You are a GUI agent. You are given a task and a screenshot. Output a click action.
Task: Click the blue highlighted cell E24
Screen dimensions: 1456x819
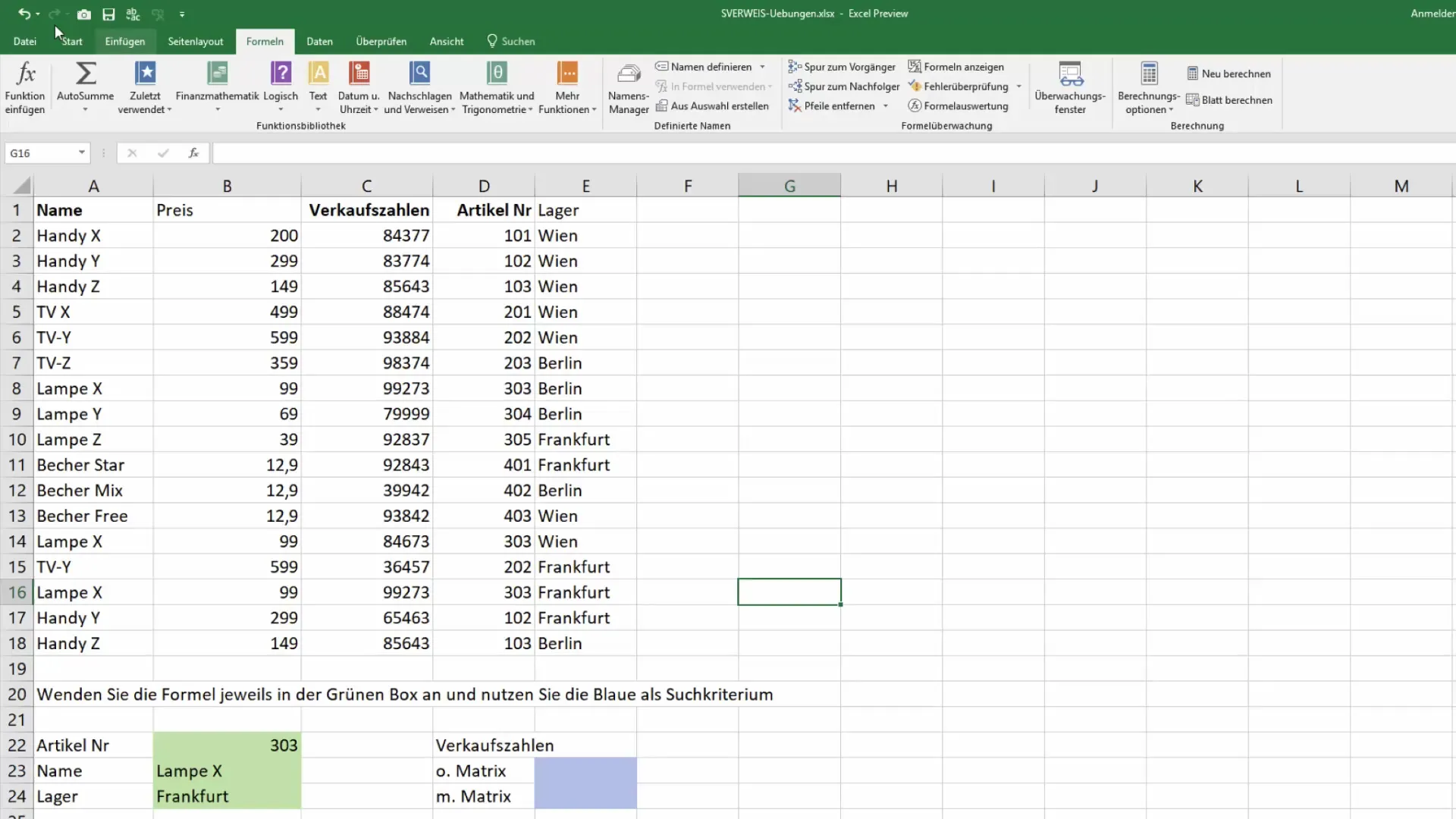pyautogui.click(x=585, y=796)
